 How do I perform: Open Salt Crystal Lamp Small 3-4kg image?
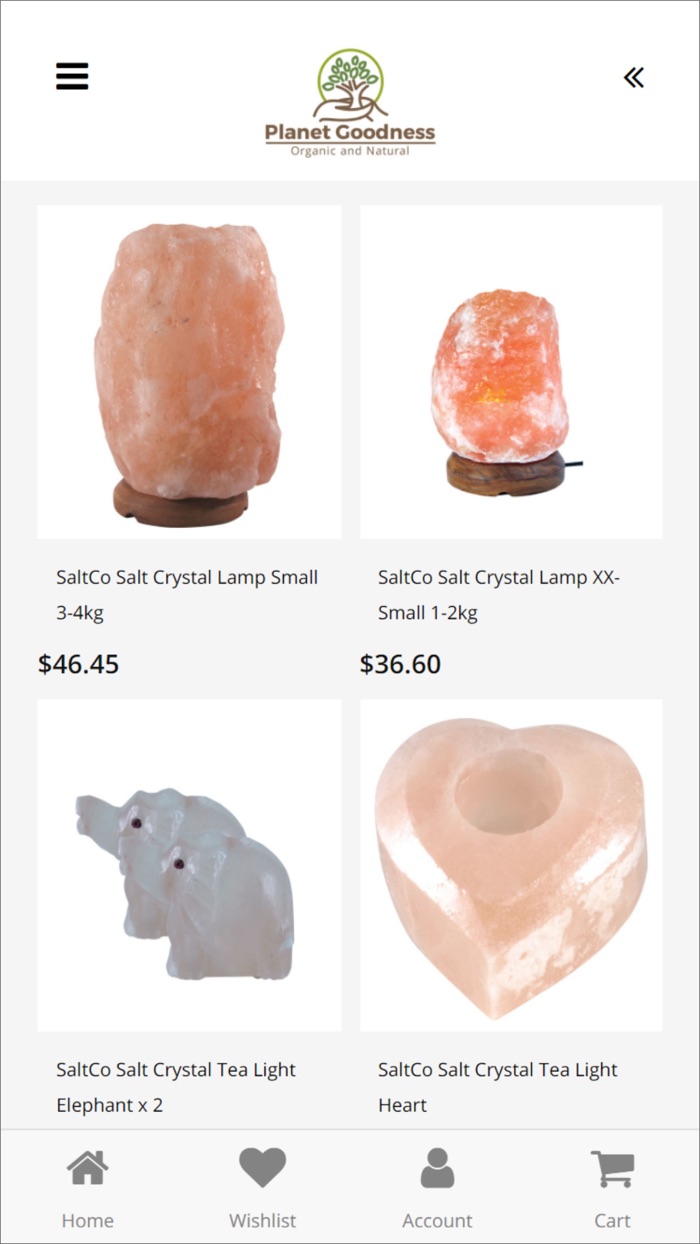coord(189,372)
